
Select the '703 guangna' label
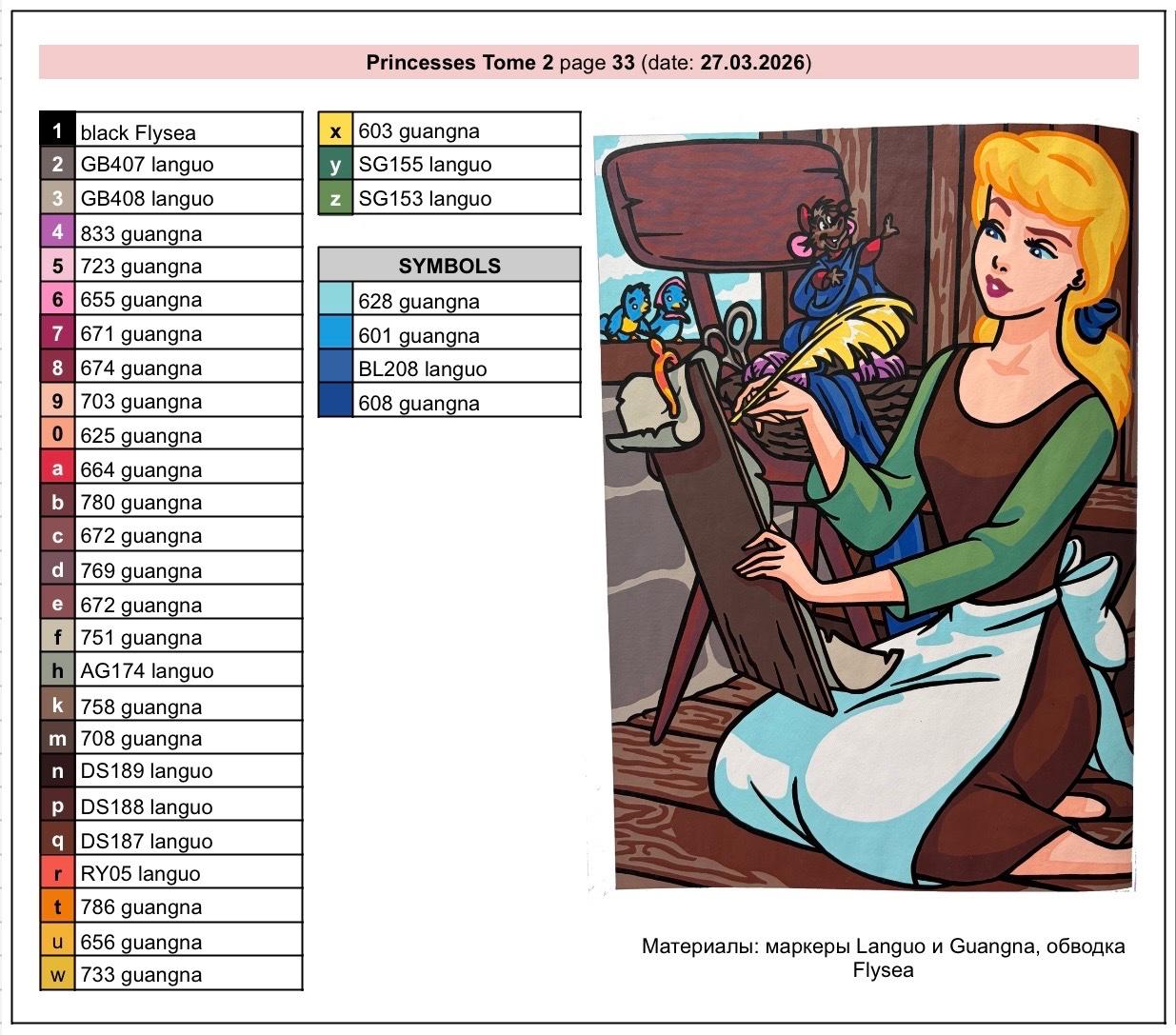(141, 401)
